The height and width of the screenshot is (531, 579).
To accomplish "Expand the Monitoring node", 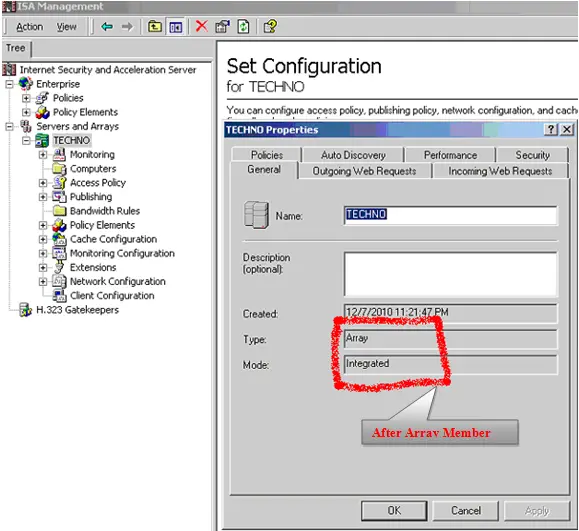I will point(43,155).
